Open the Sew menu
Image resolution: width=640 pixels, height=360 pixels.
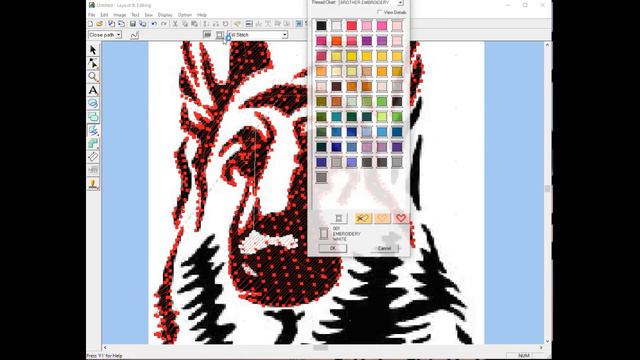click(x=149, y=15)
